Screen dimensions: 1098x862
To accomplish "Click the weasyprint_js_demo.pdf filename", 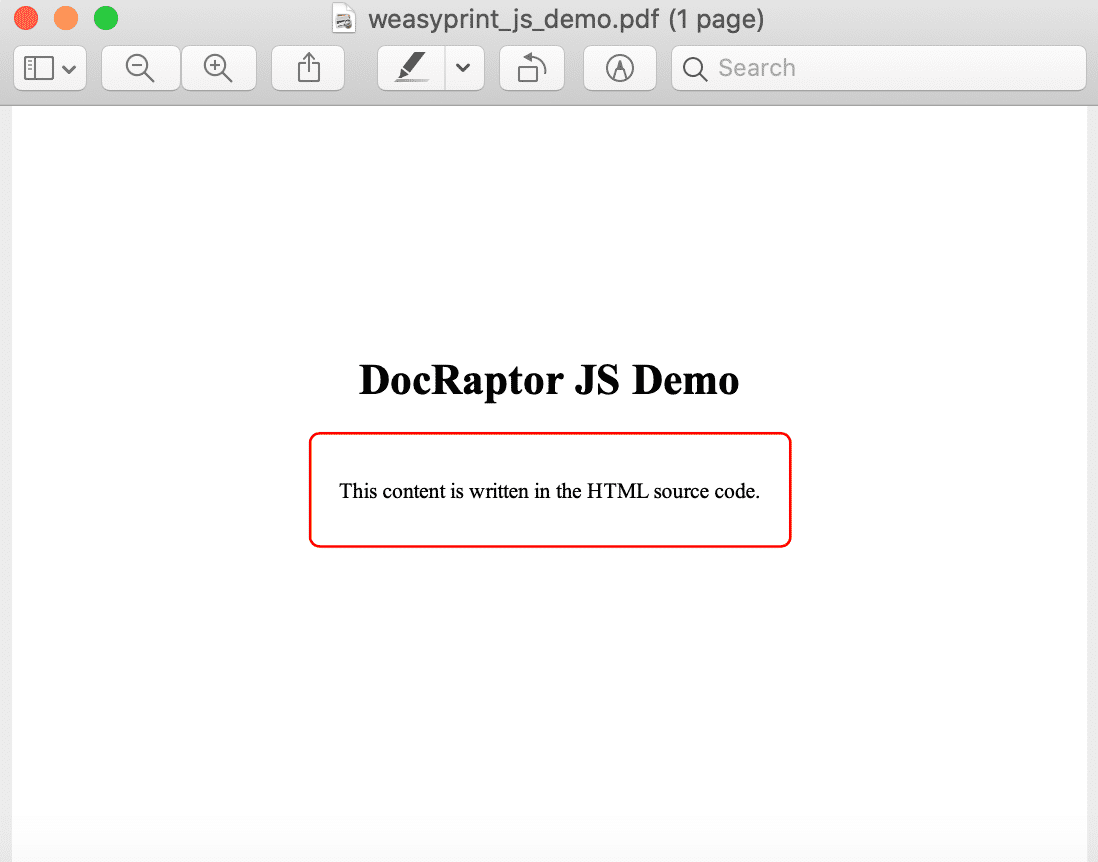I will click(511, 17).
